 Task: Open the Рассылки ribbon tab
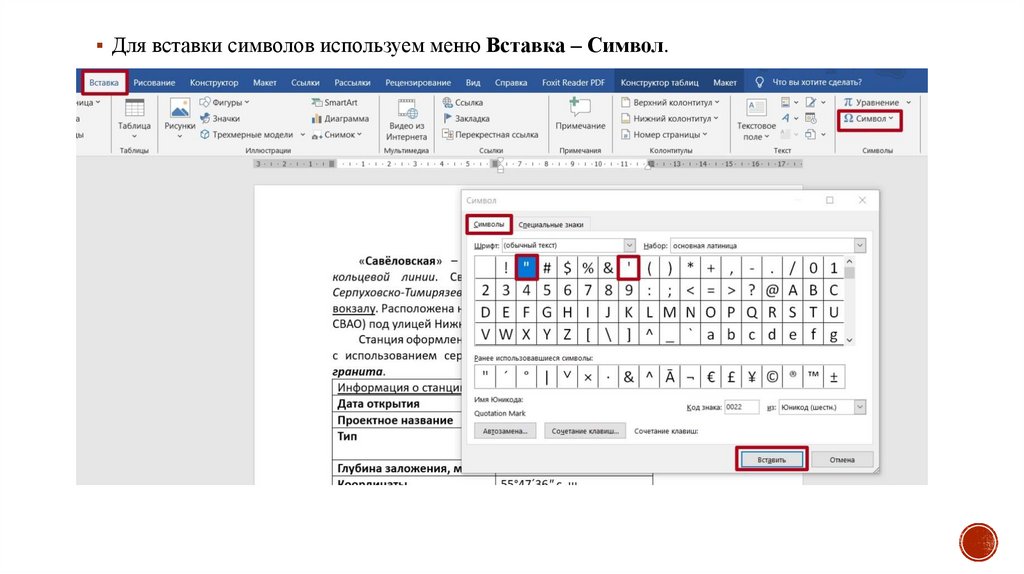click(x=353, y=82)
